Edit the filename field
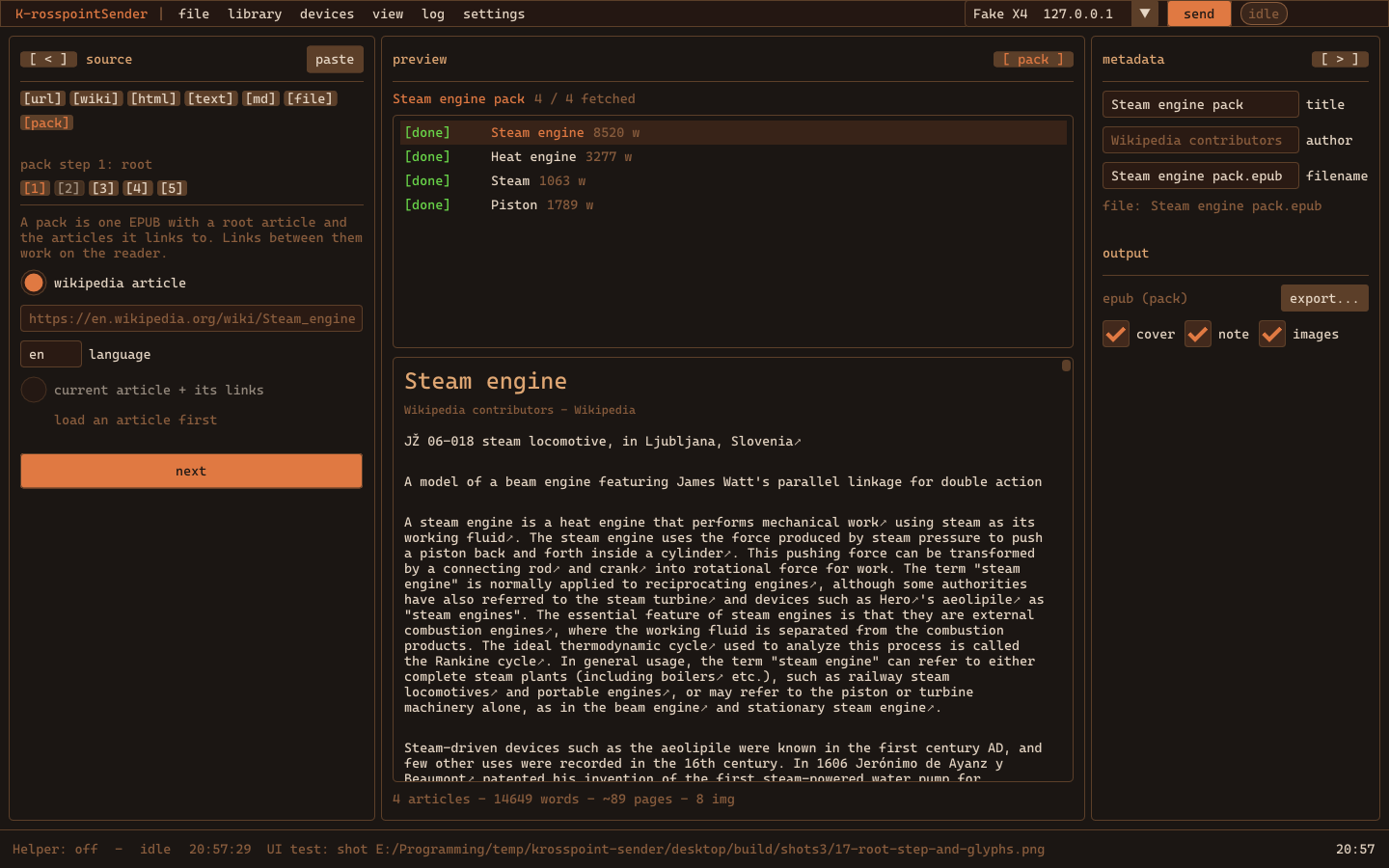The height and width of the screenshot is (868, 1389). (x=1200, y=176)
